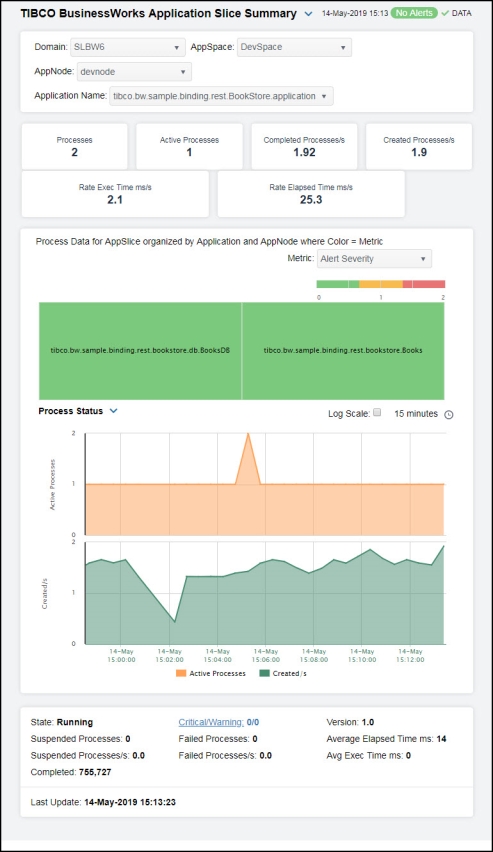Click the No Alerts status badge
Viewport: 493px width, 852px height.
click(x=414, y=13)
